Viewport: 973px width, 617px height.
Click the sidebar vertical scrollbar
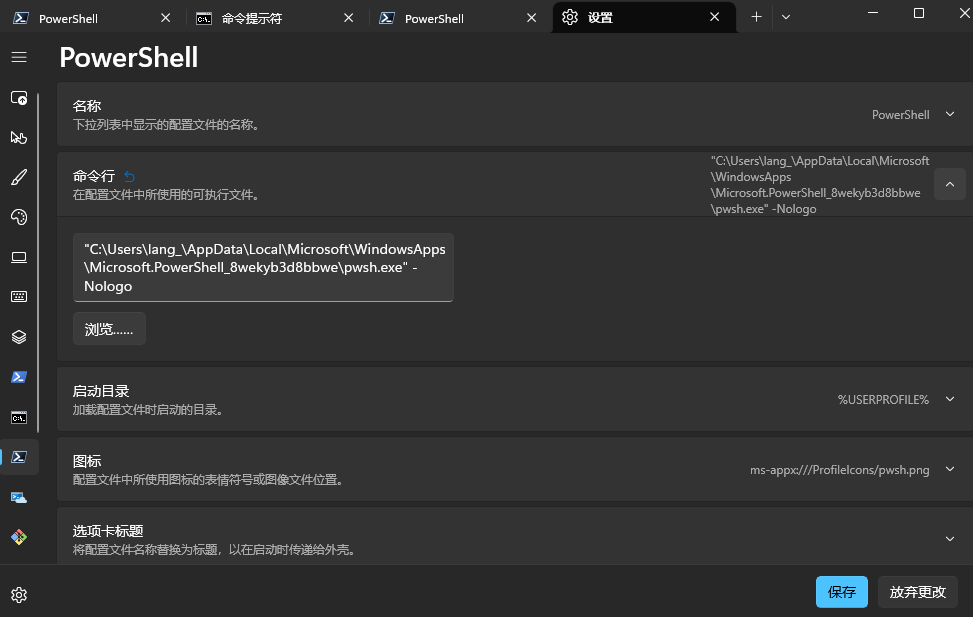click(38, 263)
